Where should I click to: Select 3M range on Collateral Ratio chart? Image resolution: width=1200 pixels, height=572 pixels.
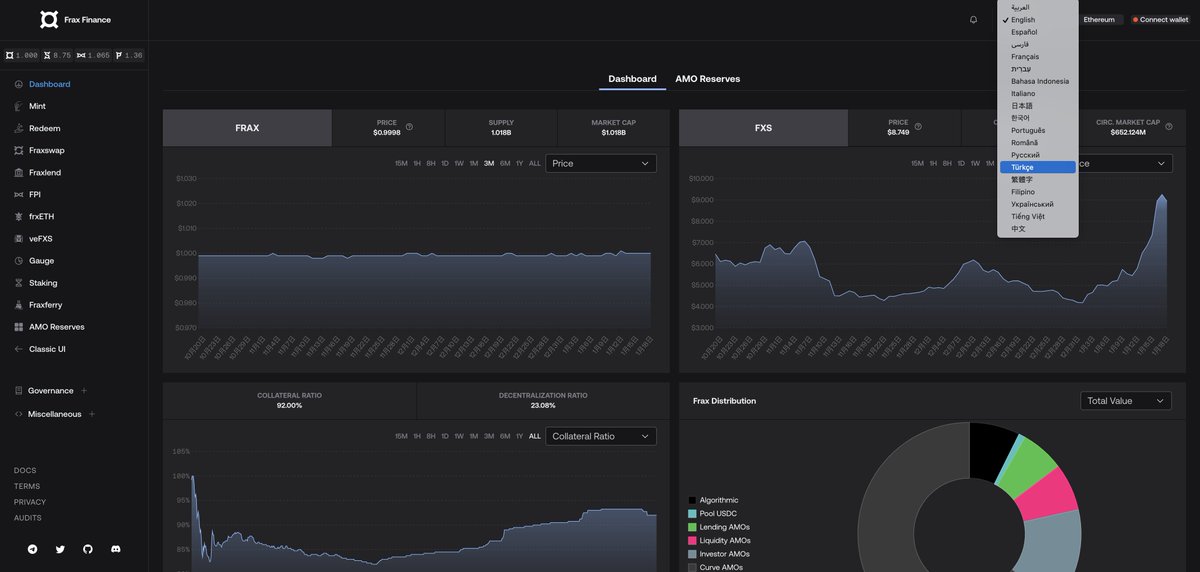(x=489, y=436)
